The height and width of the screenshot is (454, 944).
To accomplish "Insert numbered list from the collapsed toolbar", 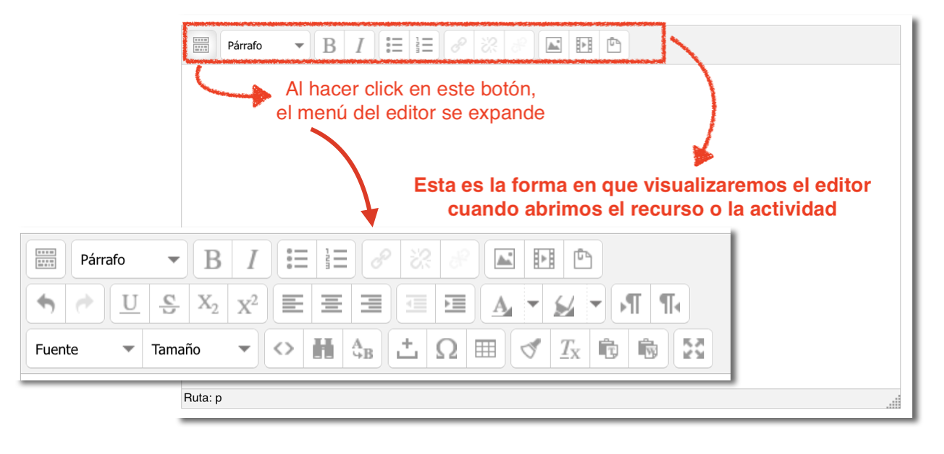I will click(x=424, y=45).
